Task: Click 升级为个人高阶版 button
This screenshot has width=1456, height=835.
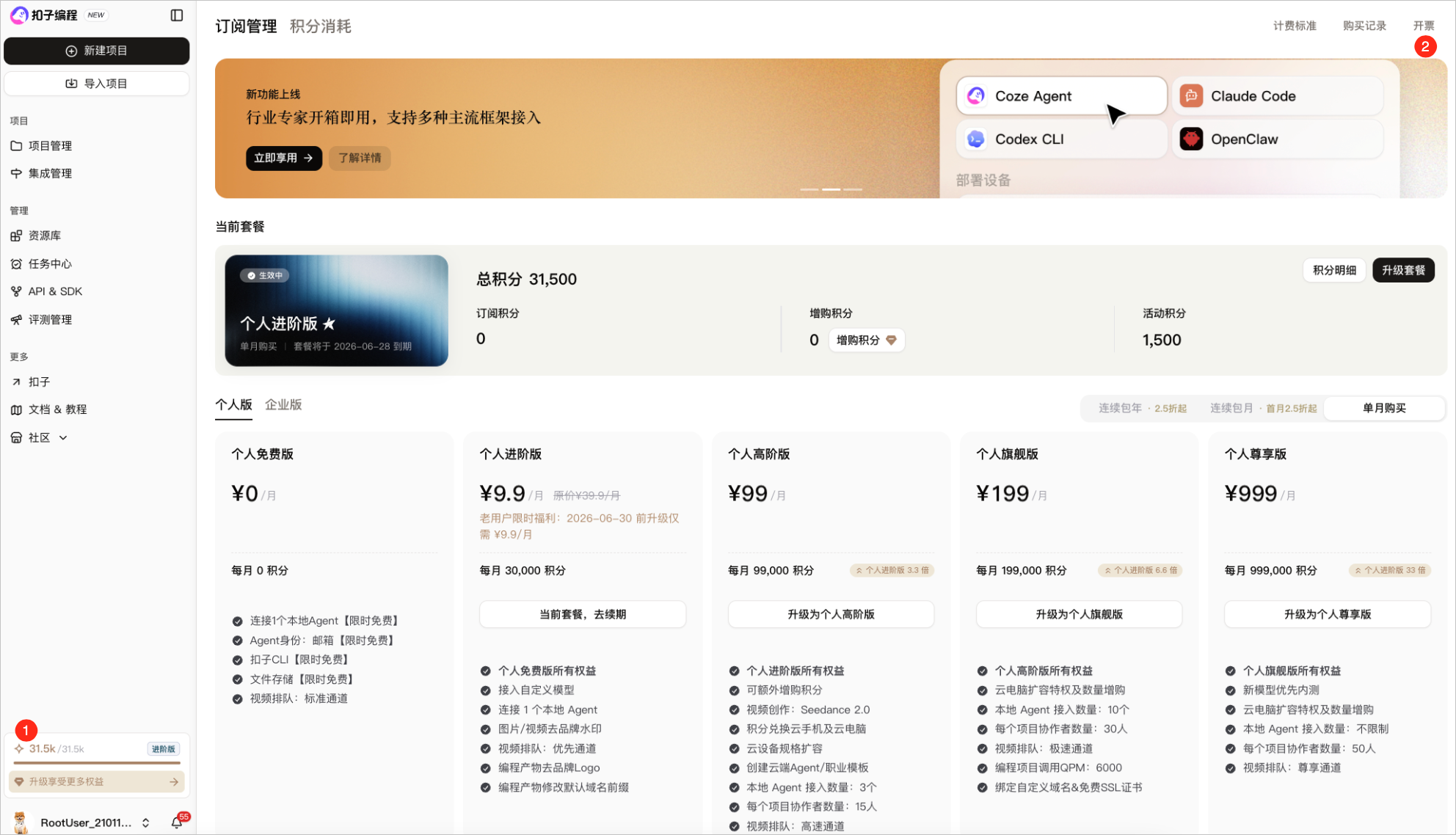Action: coord(831,614)
